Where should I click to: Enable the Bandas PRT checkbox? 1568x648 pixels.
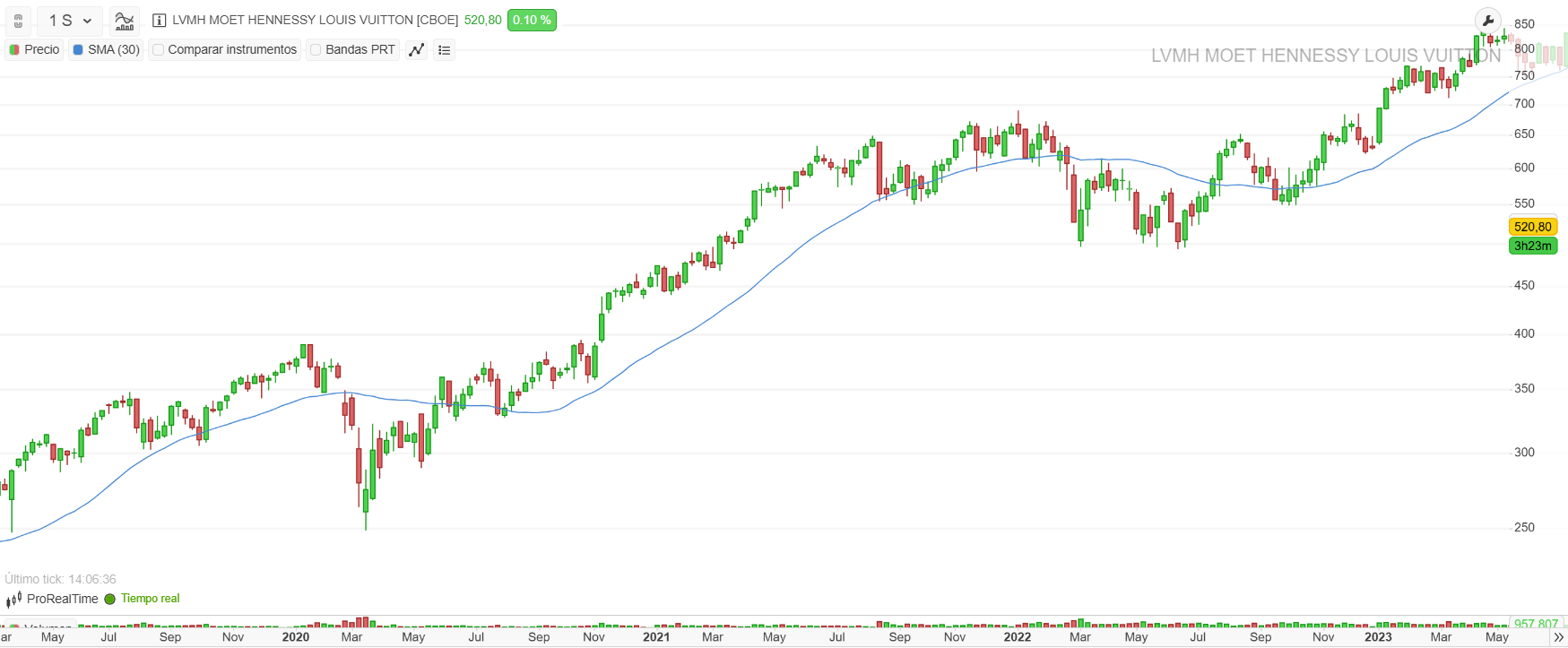(316, 49)
